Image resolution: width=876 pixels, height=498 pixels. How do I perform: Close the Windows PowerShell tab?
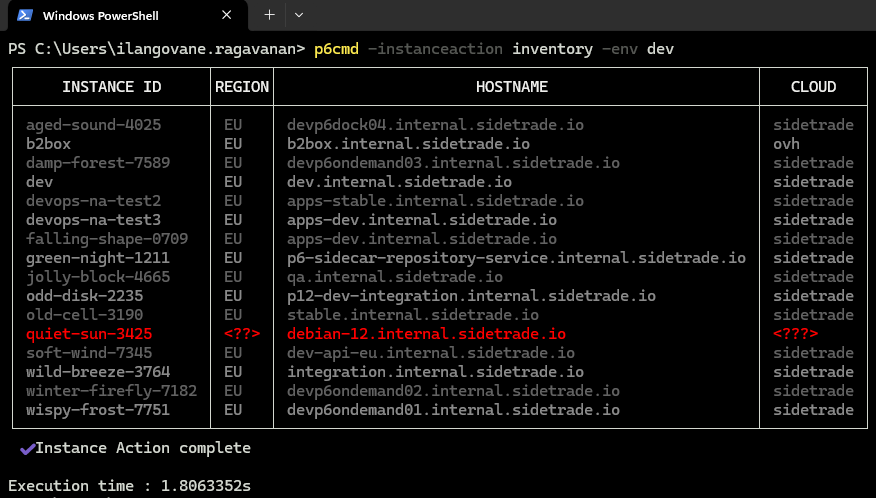[226, 15]
